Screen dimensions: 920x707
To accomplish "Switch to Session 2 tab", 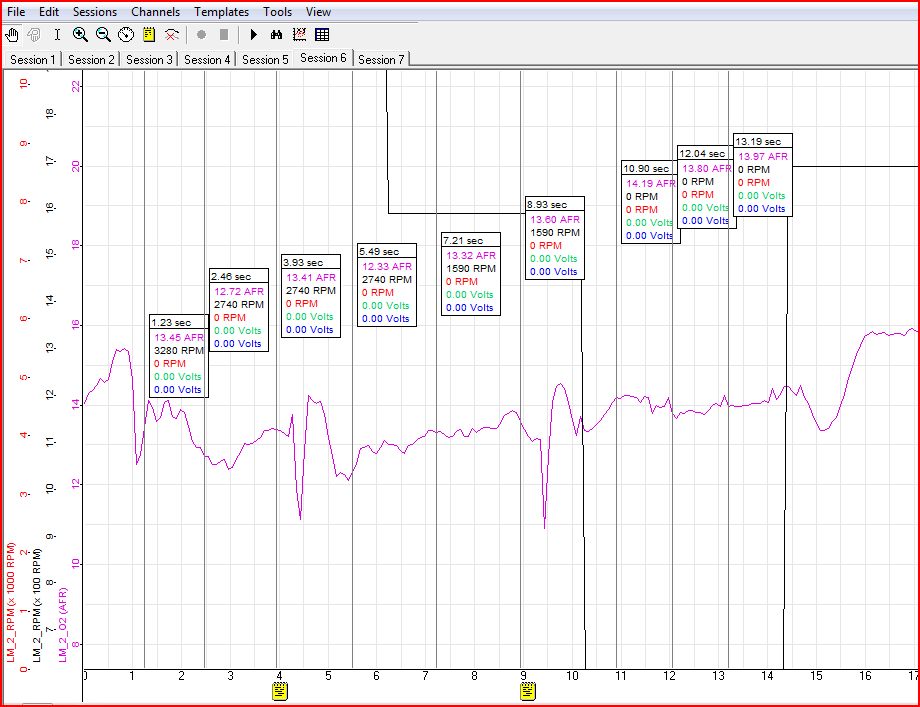I will click(x=91, y=60).
